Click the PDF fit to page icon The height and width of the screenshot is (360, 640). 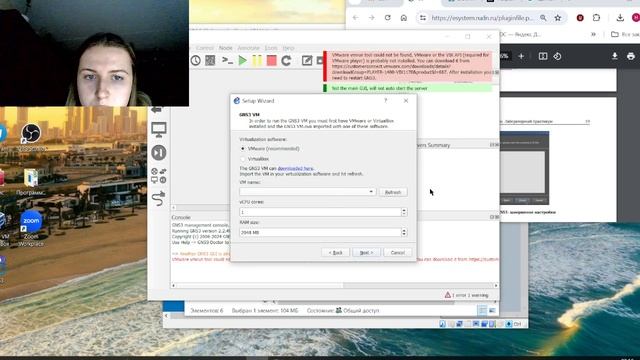[x=543, y=56]
